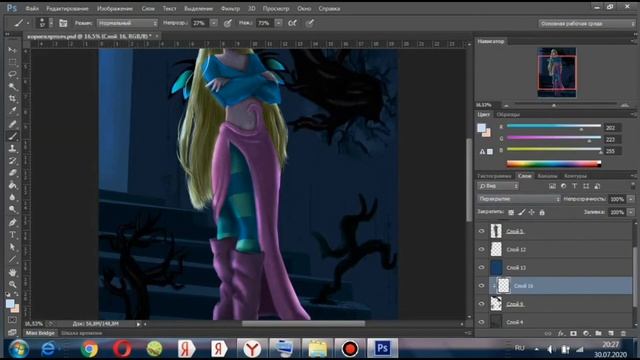Screen dimensions: 640x360
Task: Select the Hand tool
Action: 12,272
